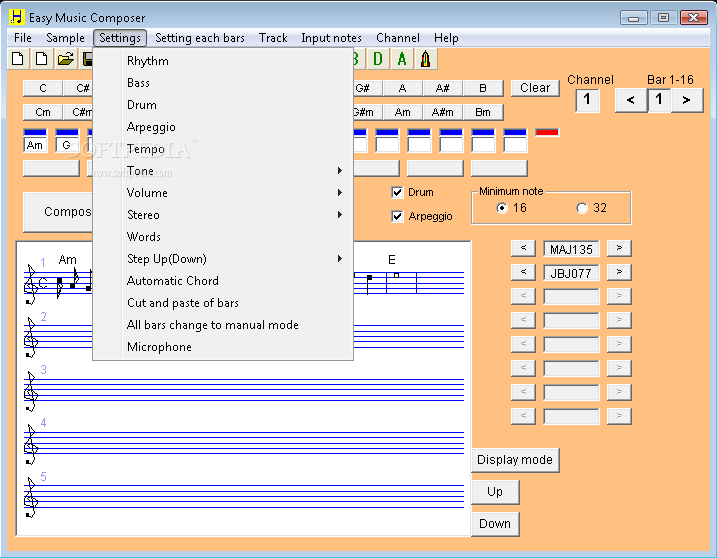Select next pattern after MAJ135
This screenshot has height=558, width=717.
pyautogui.click(x=619, y=248)
